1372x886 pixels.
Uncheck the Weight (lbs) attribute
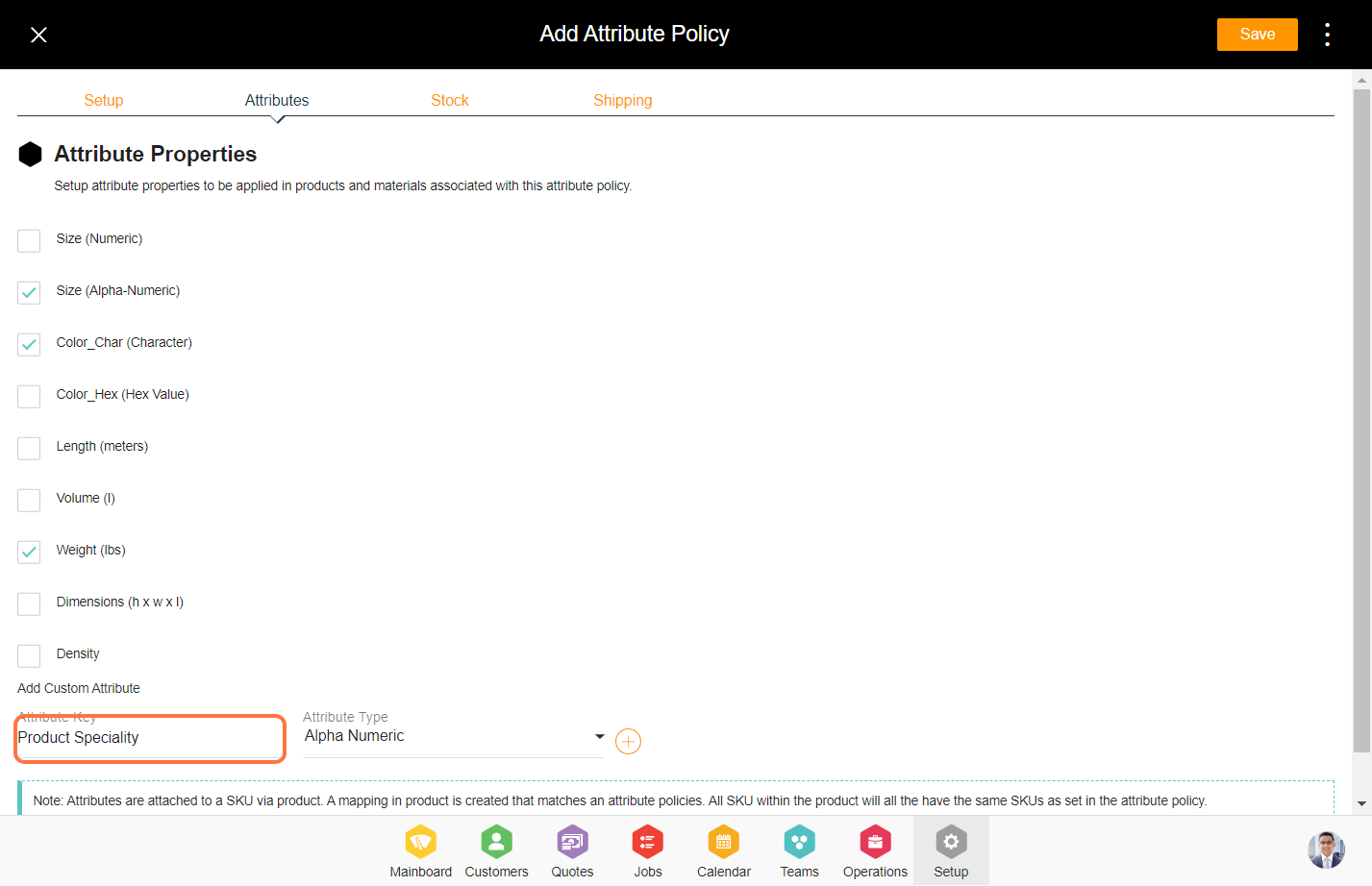tap(29, 552)
